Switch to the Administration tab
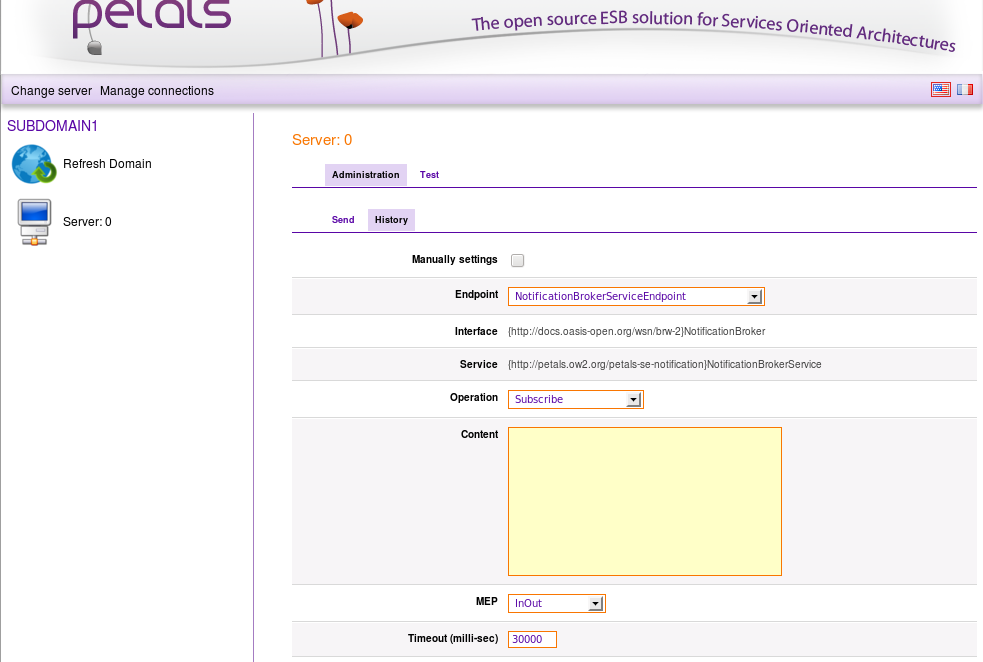Screen dimensions: 983x662 coord(365,175)
